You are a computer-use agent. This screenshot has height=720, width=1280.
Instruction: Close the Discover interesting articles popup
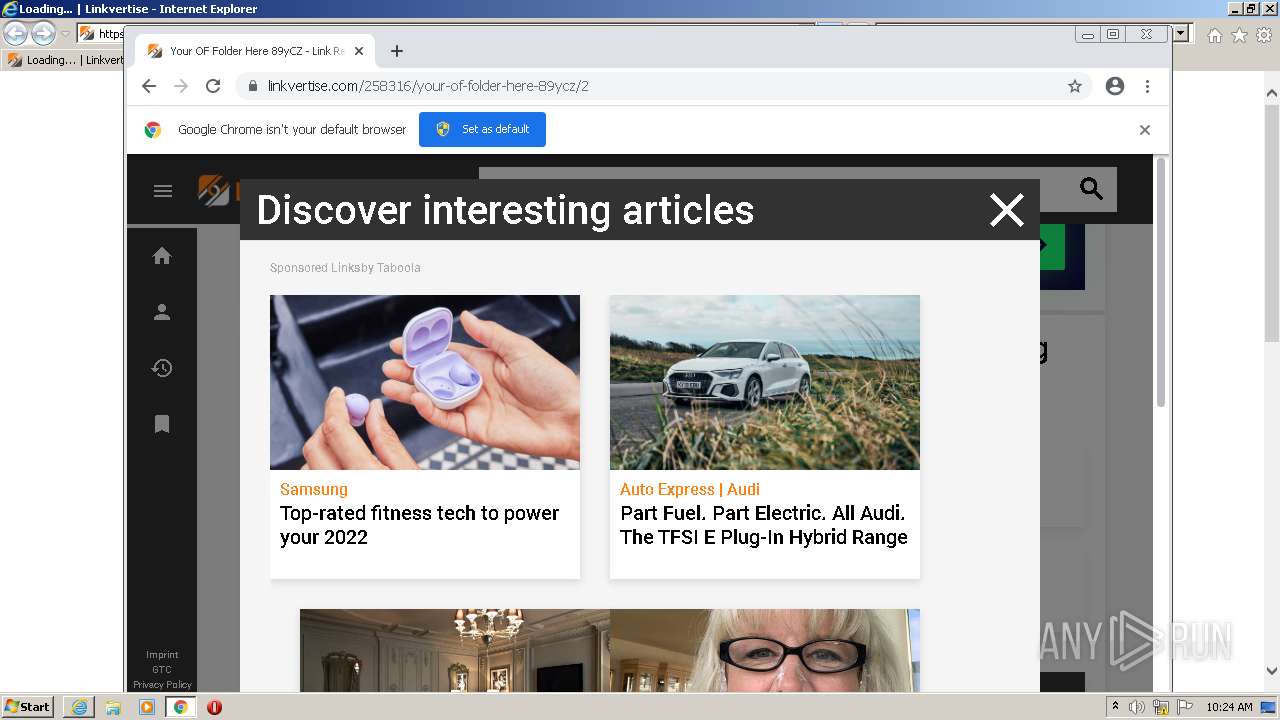tap(1006, 210)
